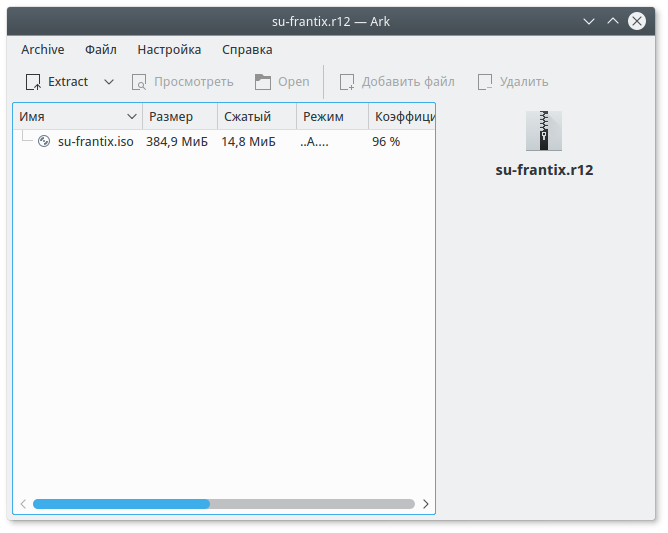This screenshot has height=533, width=668.
Task: Click the Extract toolbar button
Action: tap(57, 82)
